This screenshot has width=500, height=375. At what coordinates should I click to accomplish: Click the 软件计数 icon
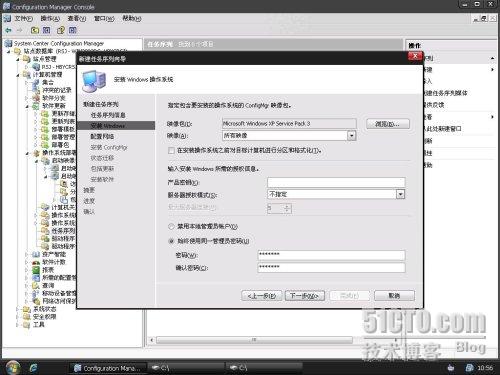(x=36, y=262)
